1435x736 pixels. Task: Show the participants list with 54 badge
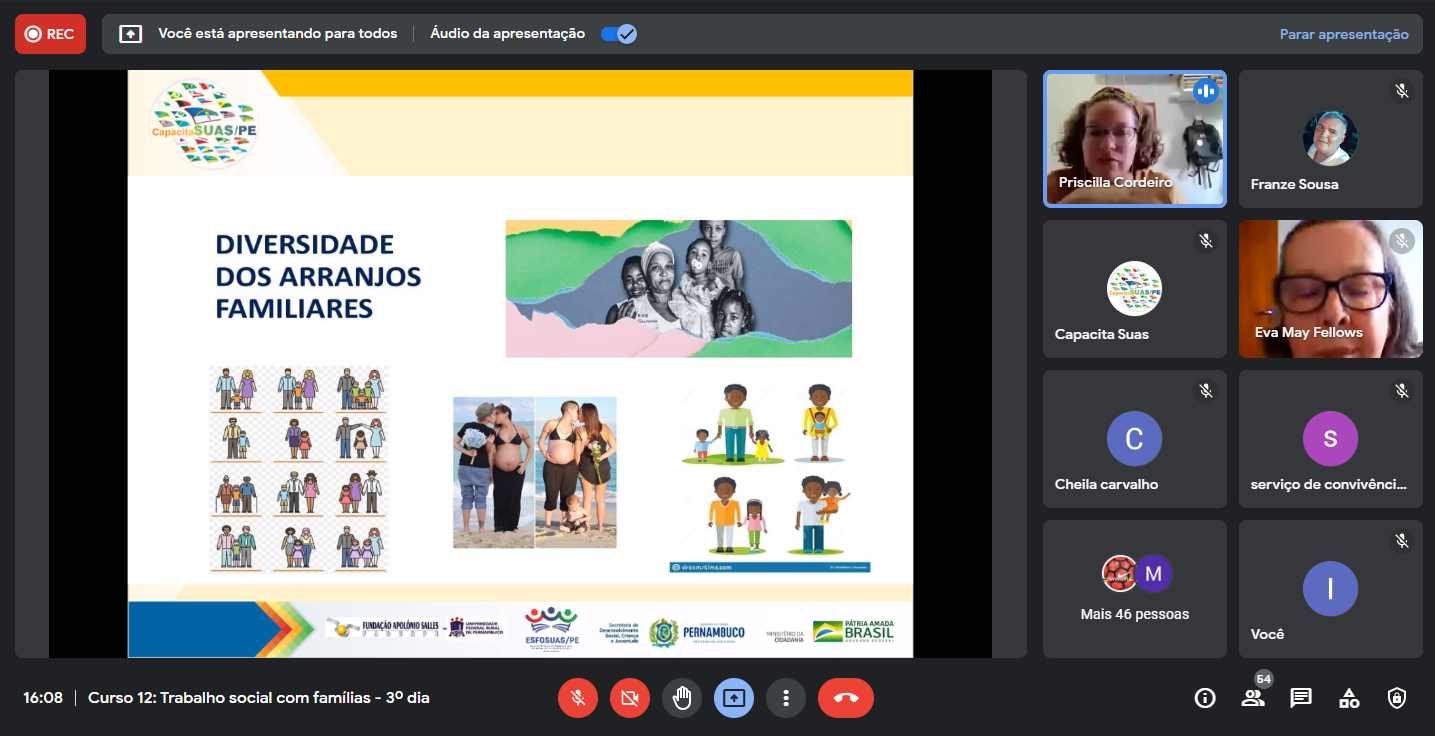point(1253,698)
